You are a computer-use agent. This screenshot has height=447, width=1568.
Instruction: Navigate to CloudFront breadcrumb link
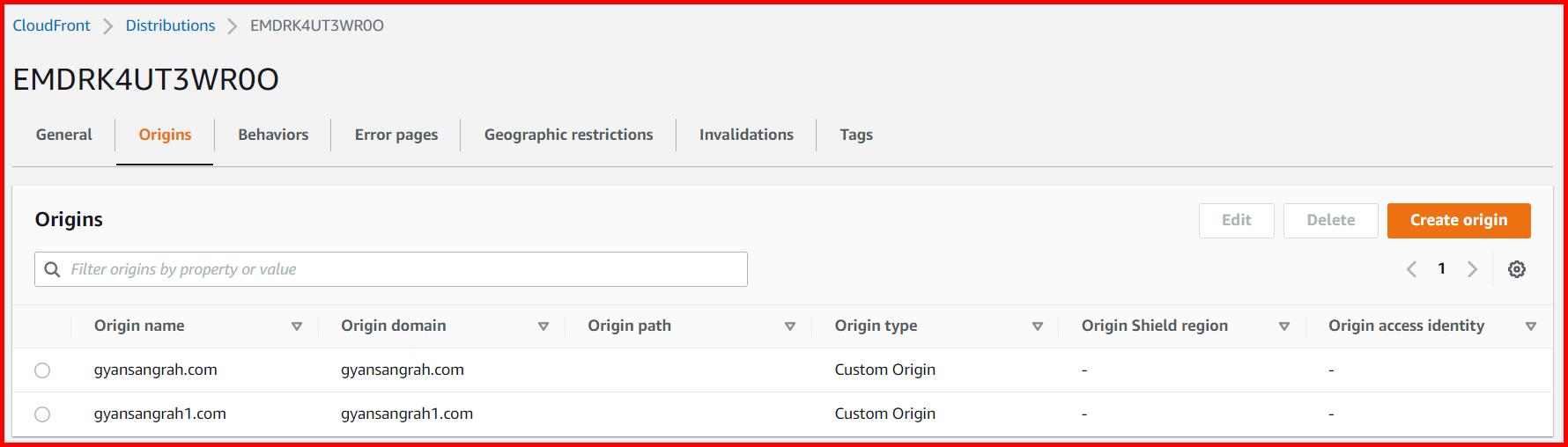click(x=51, y=26)
